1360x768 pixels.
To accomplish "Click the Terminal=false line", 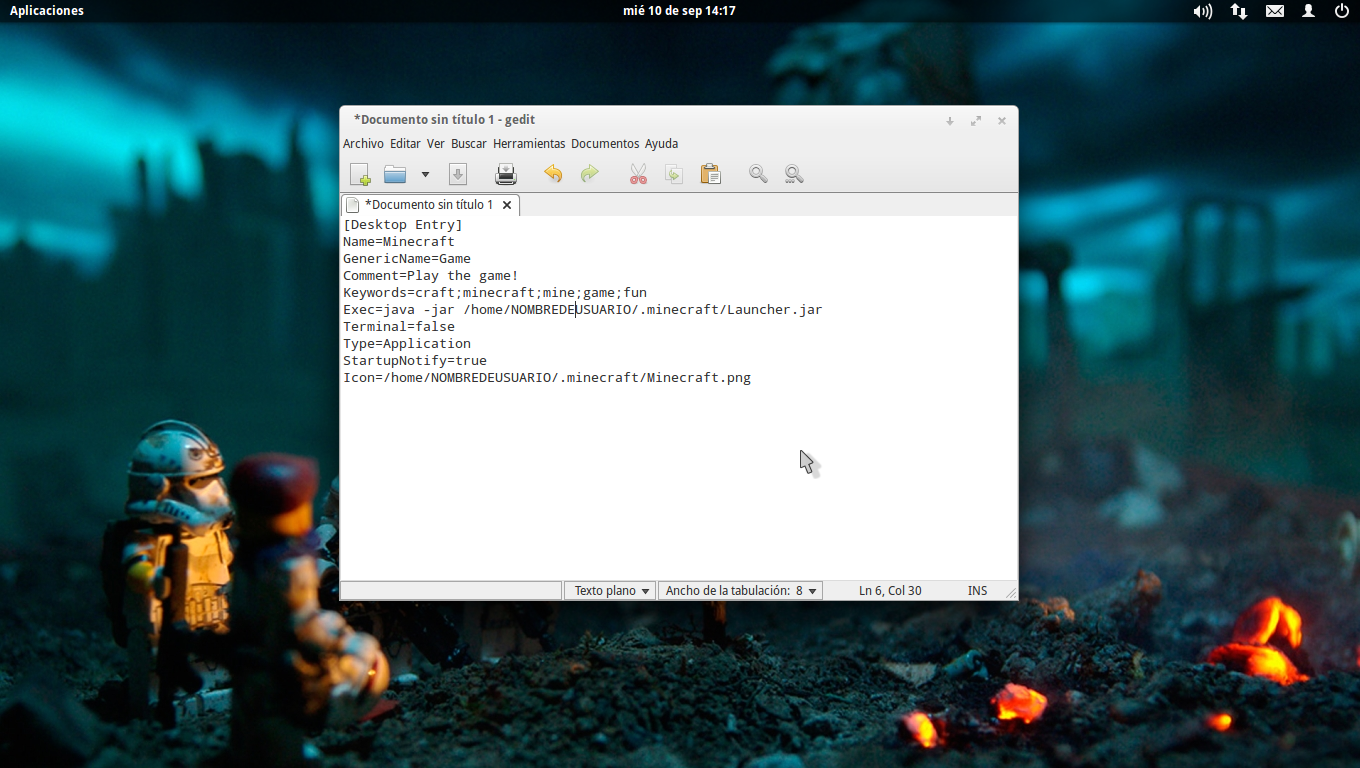I will click(x=399, y=327).
